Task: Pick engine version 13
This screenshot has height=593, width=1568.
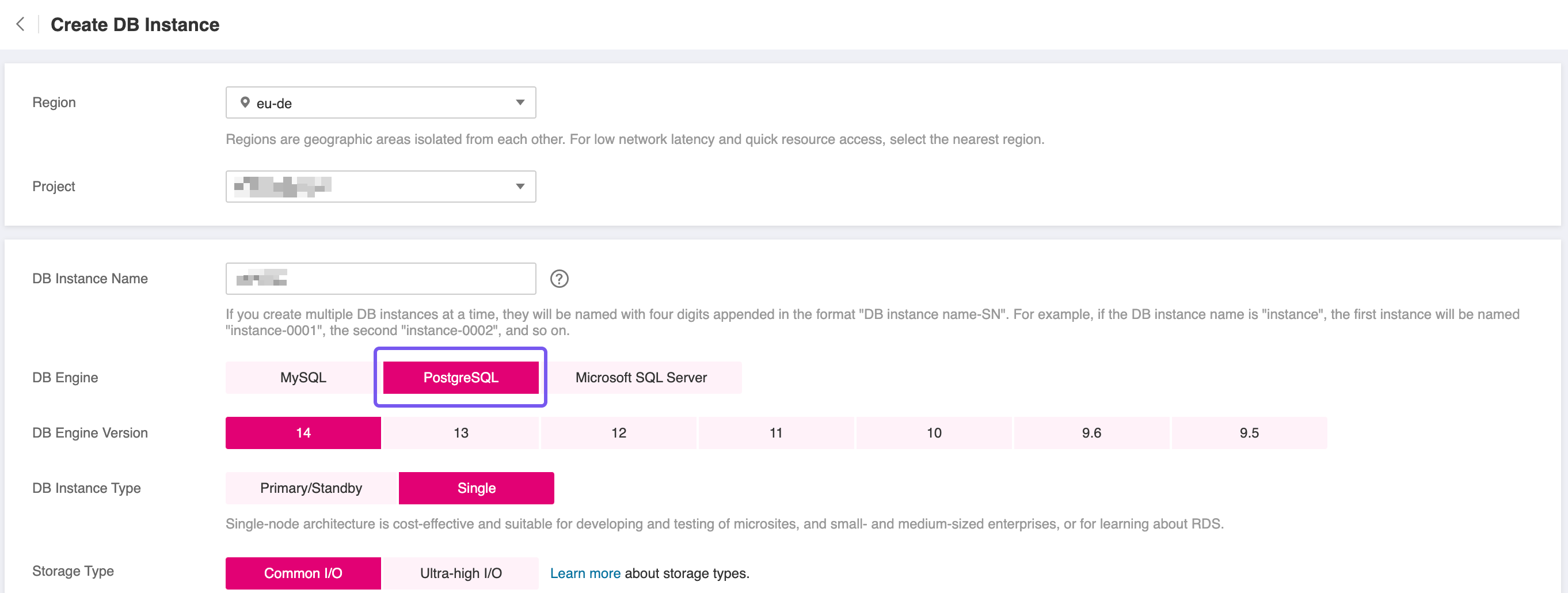Action: (x=460, y=433)
